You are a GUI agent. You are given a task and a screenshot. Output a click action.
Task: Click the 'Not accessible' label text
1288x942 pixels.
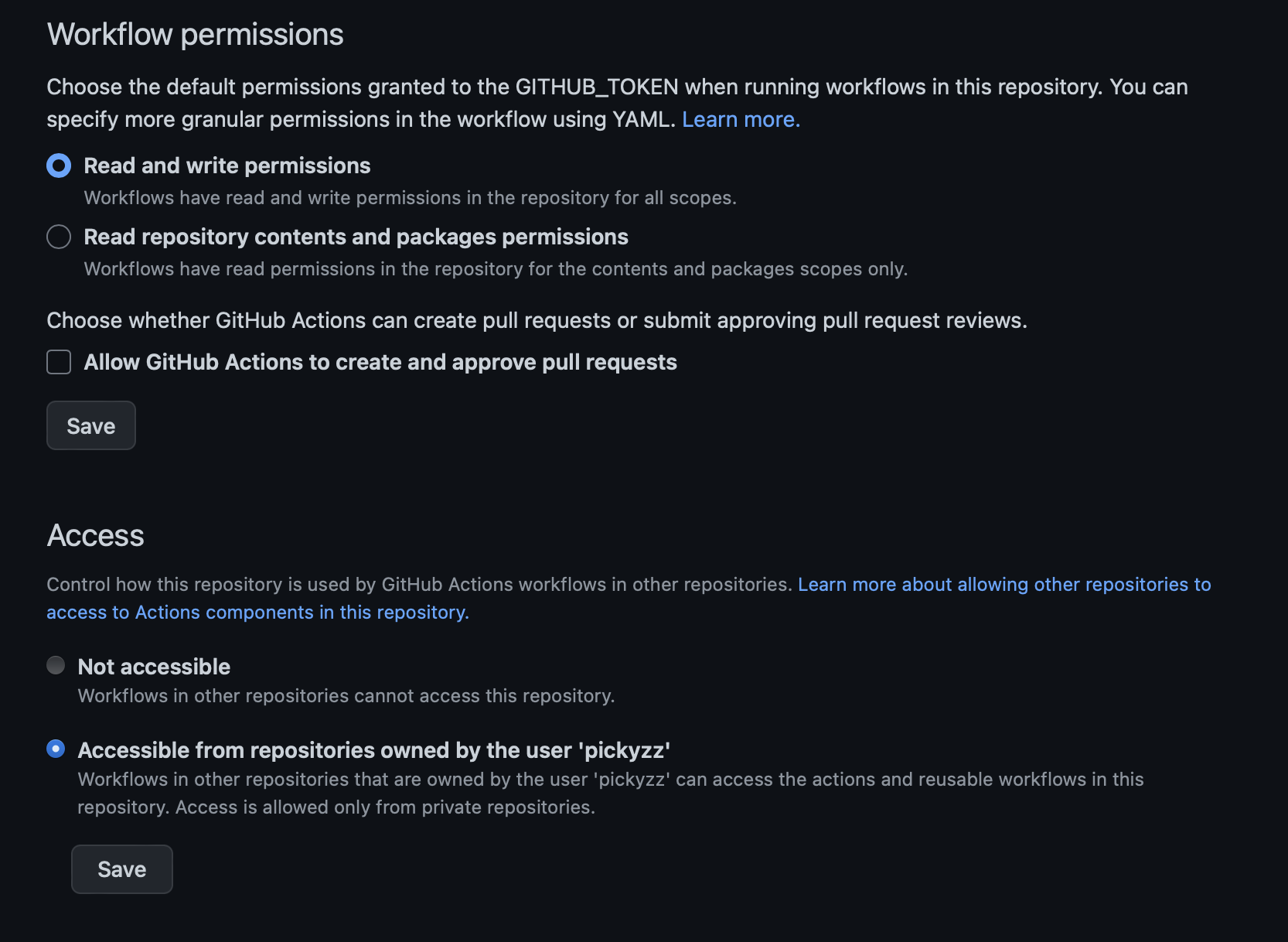point(154,667)
